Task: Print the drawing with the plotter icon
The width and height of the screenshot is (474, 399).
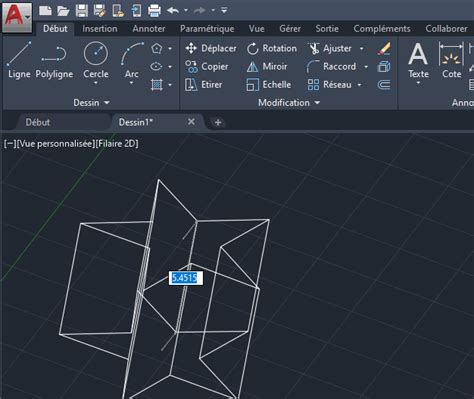Action: 154,11
